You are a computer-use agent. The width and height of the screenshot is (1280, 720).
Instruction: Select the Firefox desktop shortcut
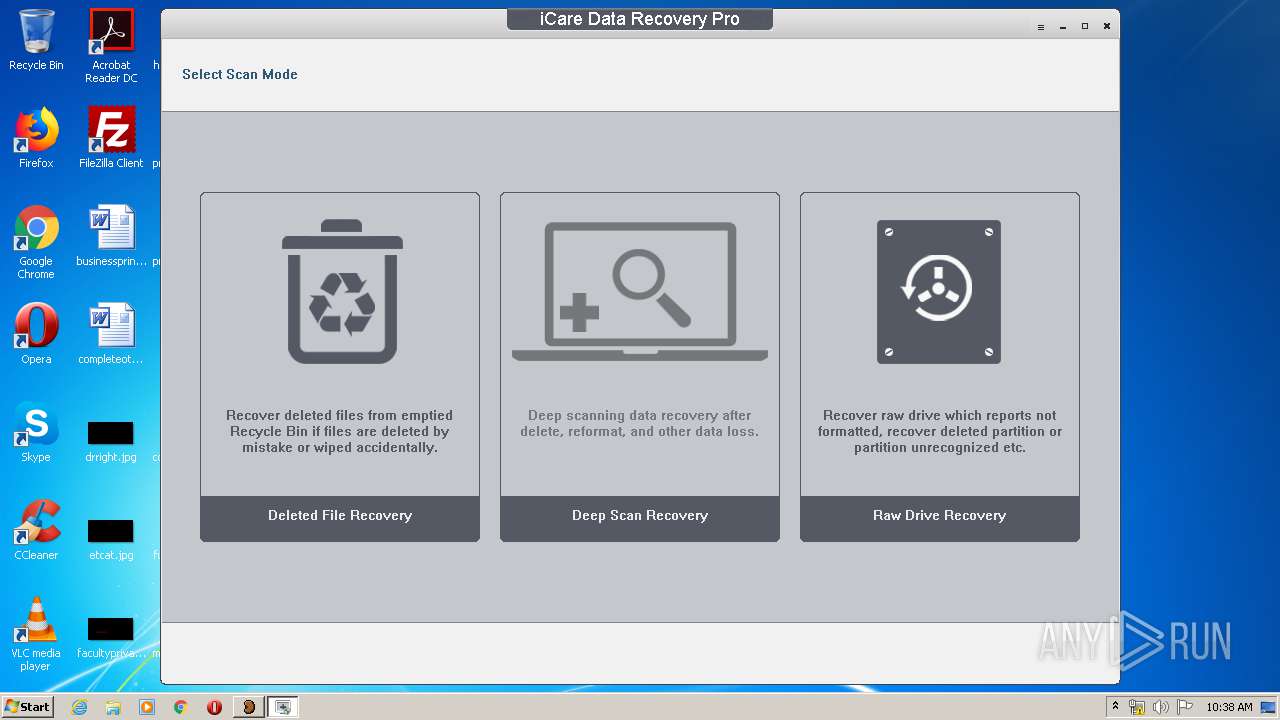36,138
